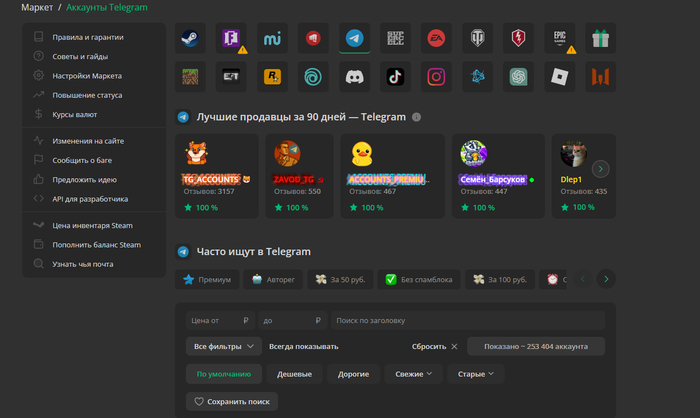Click the 'Сохранить поиск' button
The image size is (700, 418).
tap(232, 401)
